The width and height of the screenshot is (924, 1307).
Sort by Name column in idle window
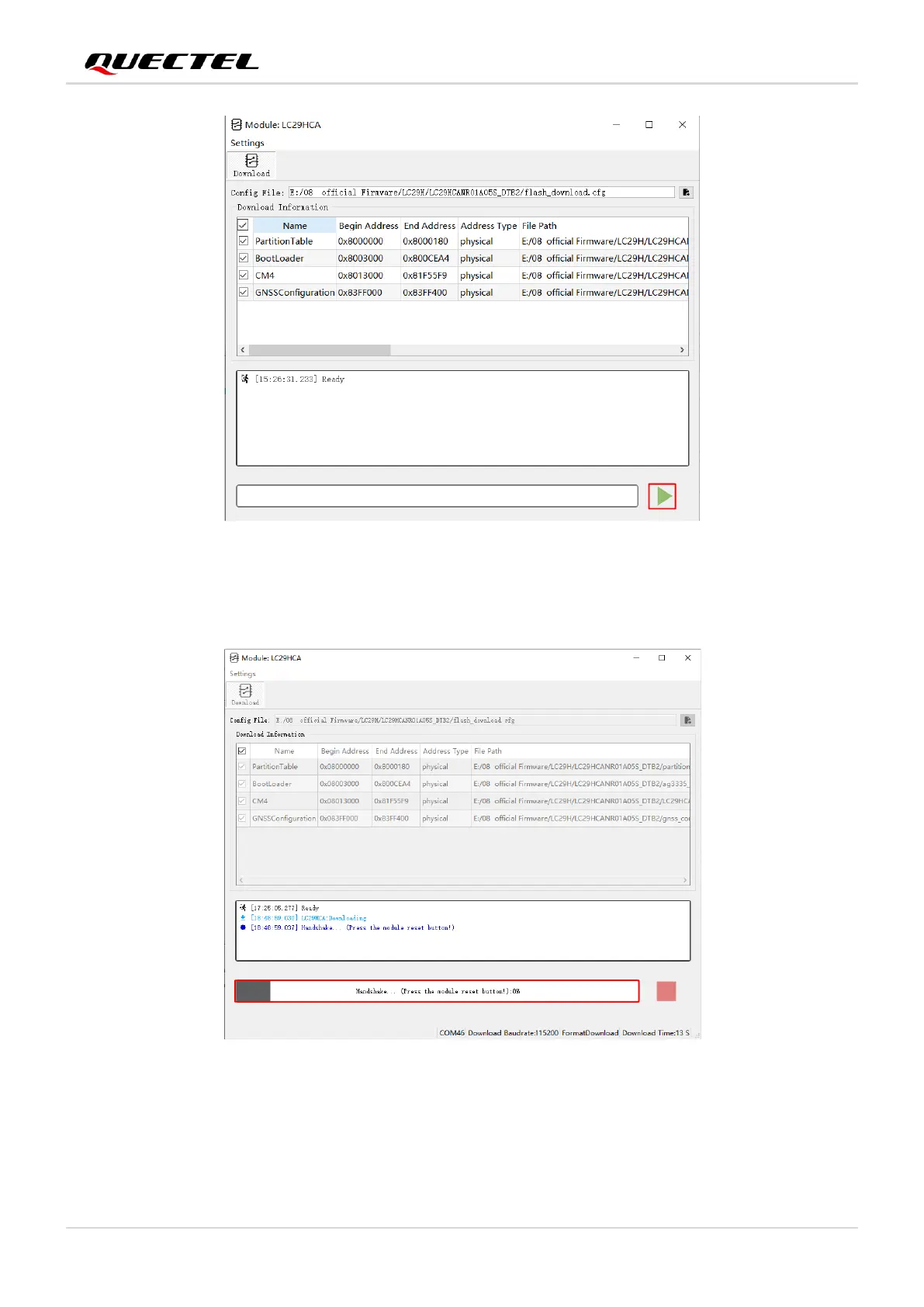point(295,226)
